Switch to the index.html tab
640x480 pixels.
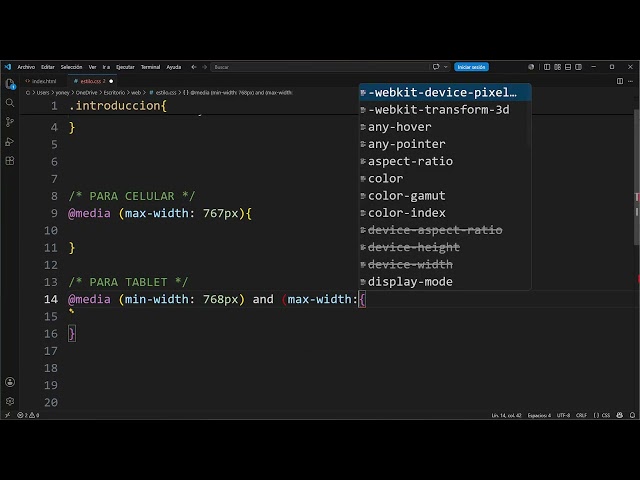click(x=44, y=81)
